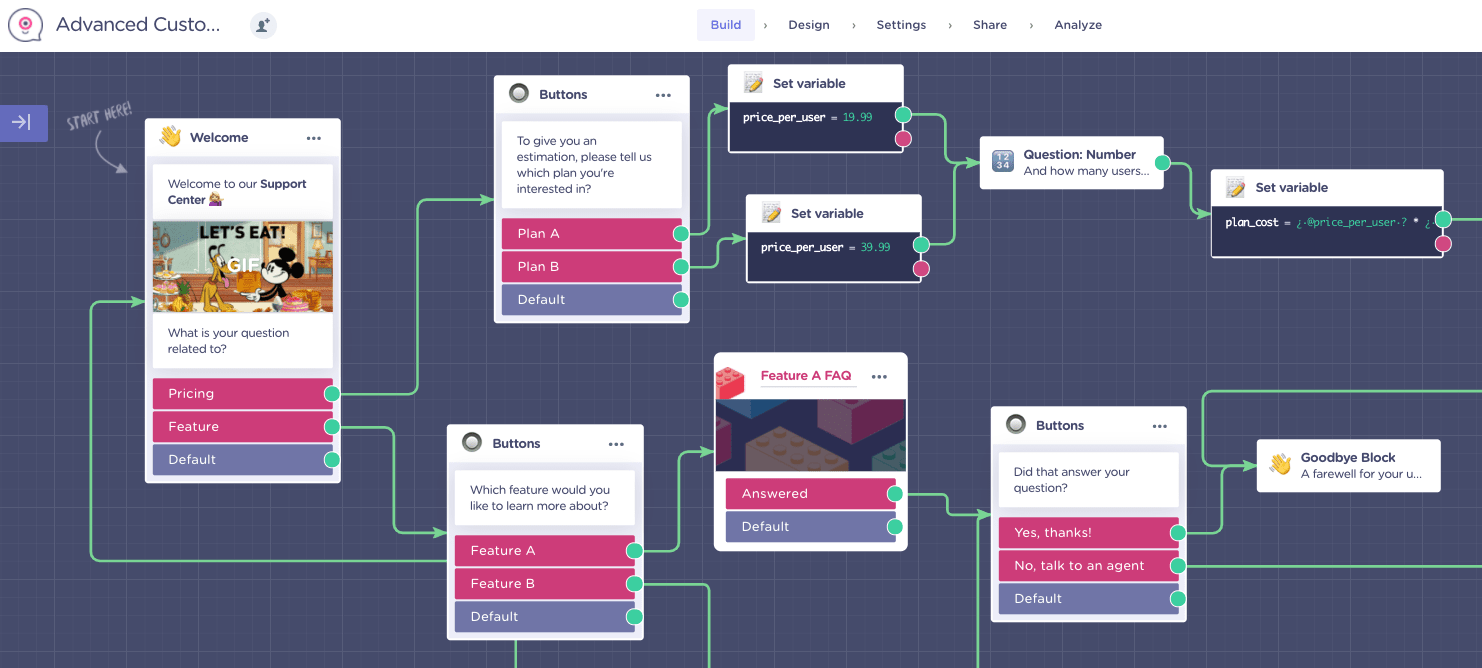Screen dimensions: 1482x668
Task: Click the GIF image in Welcome block
Action: pos(243,266)
